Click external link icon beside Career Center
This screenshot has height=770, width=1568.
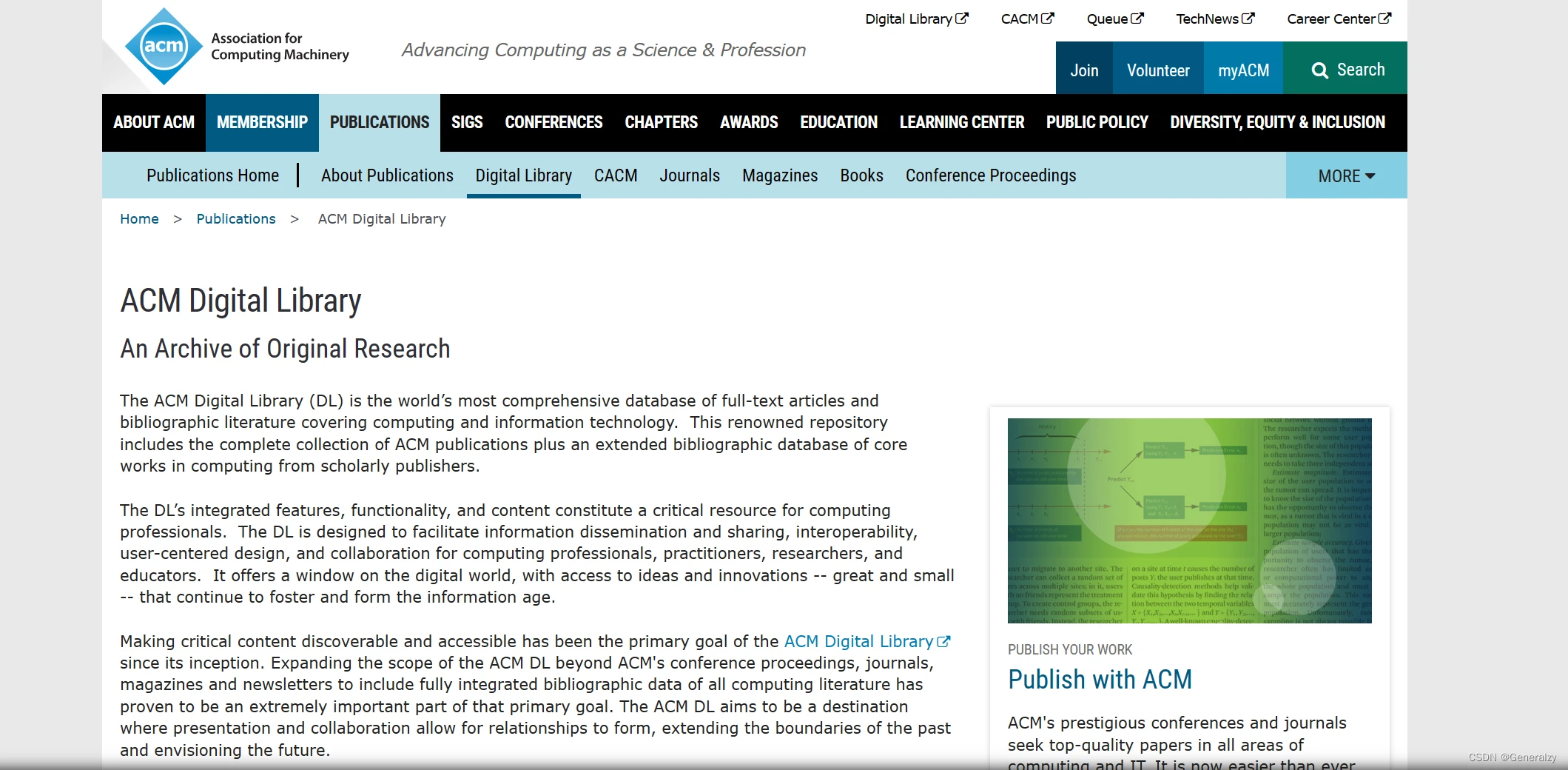tap(1384, 19)
